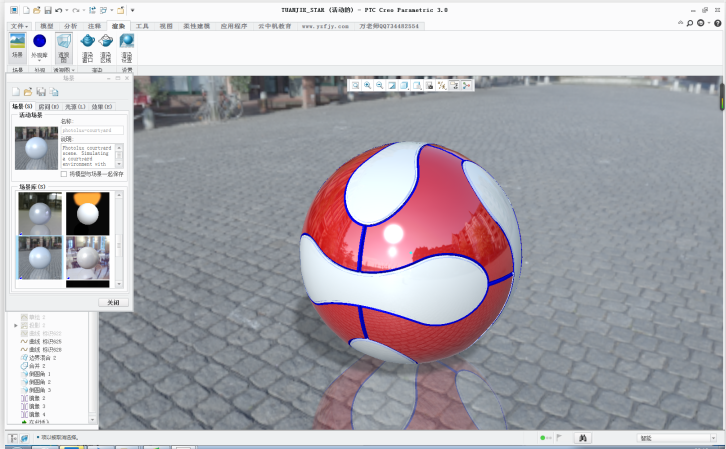Open the selection filter dropdown in status bar

[x=713, y=438]
